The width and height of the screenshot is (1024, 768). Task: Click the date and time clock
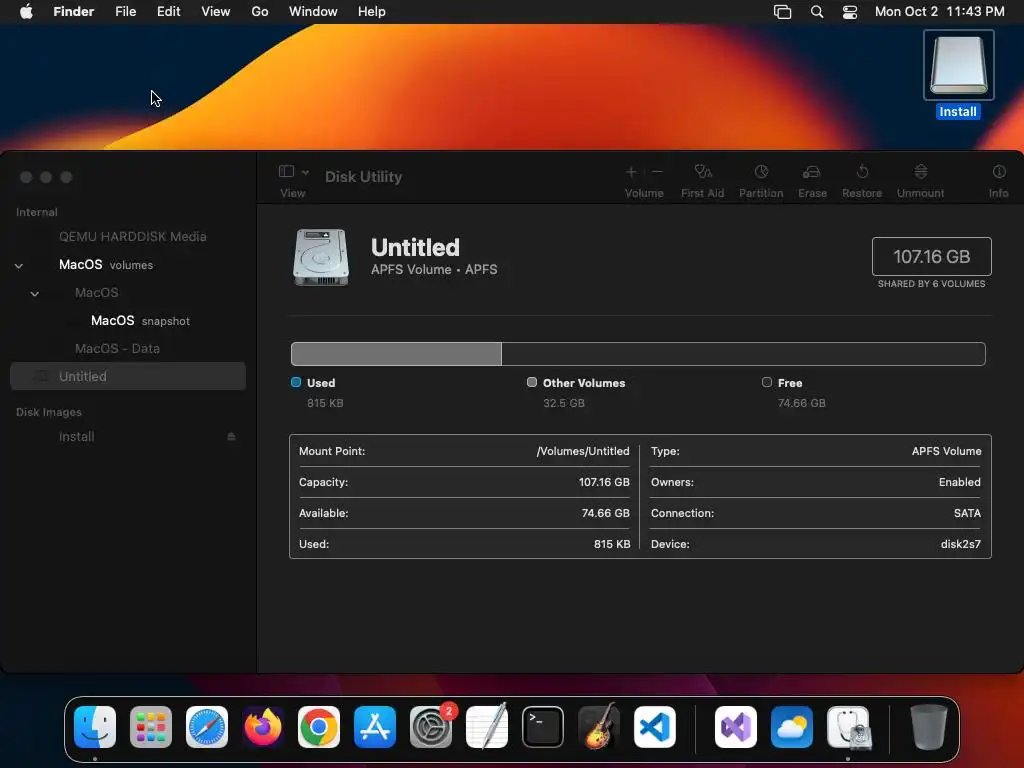coord(940,12)
